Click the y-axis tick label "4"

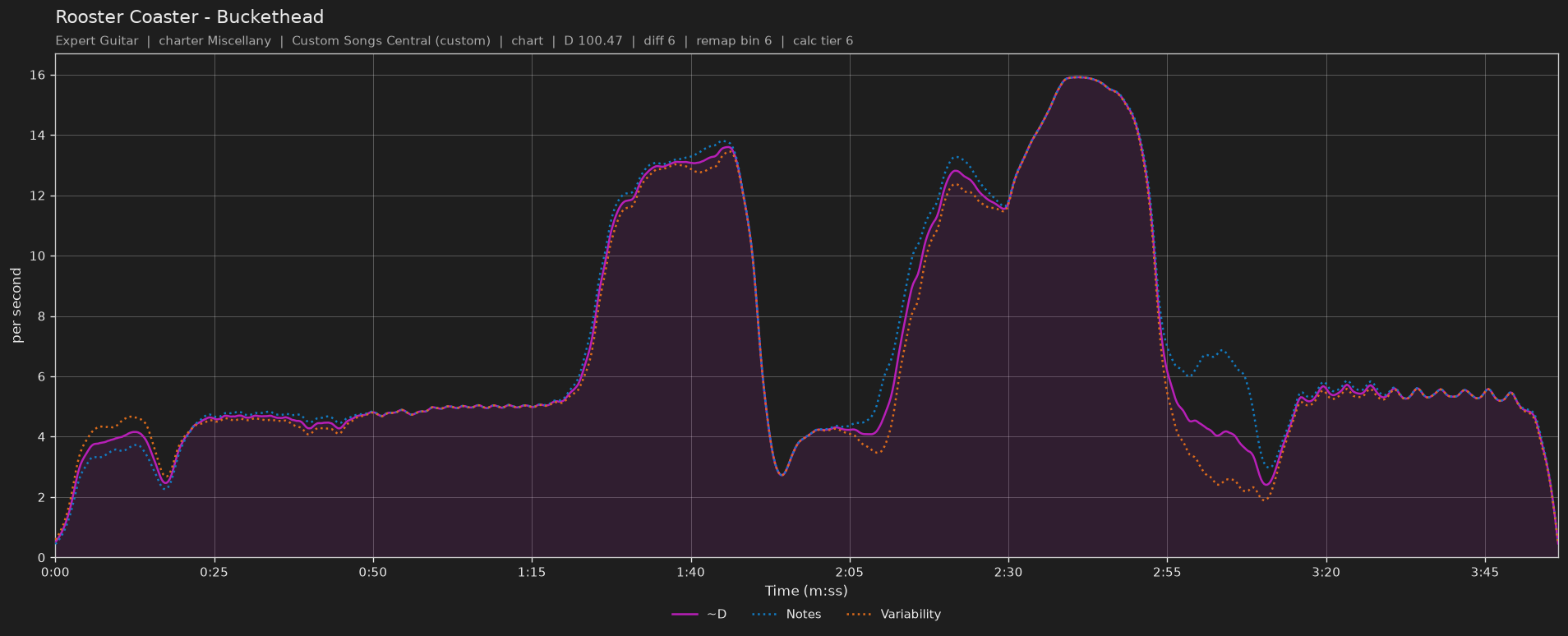42,438
